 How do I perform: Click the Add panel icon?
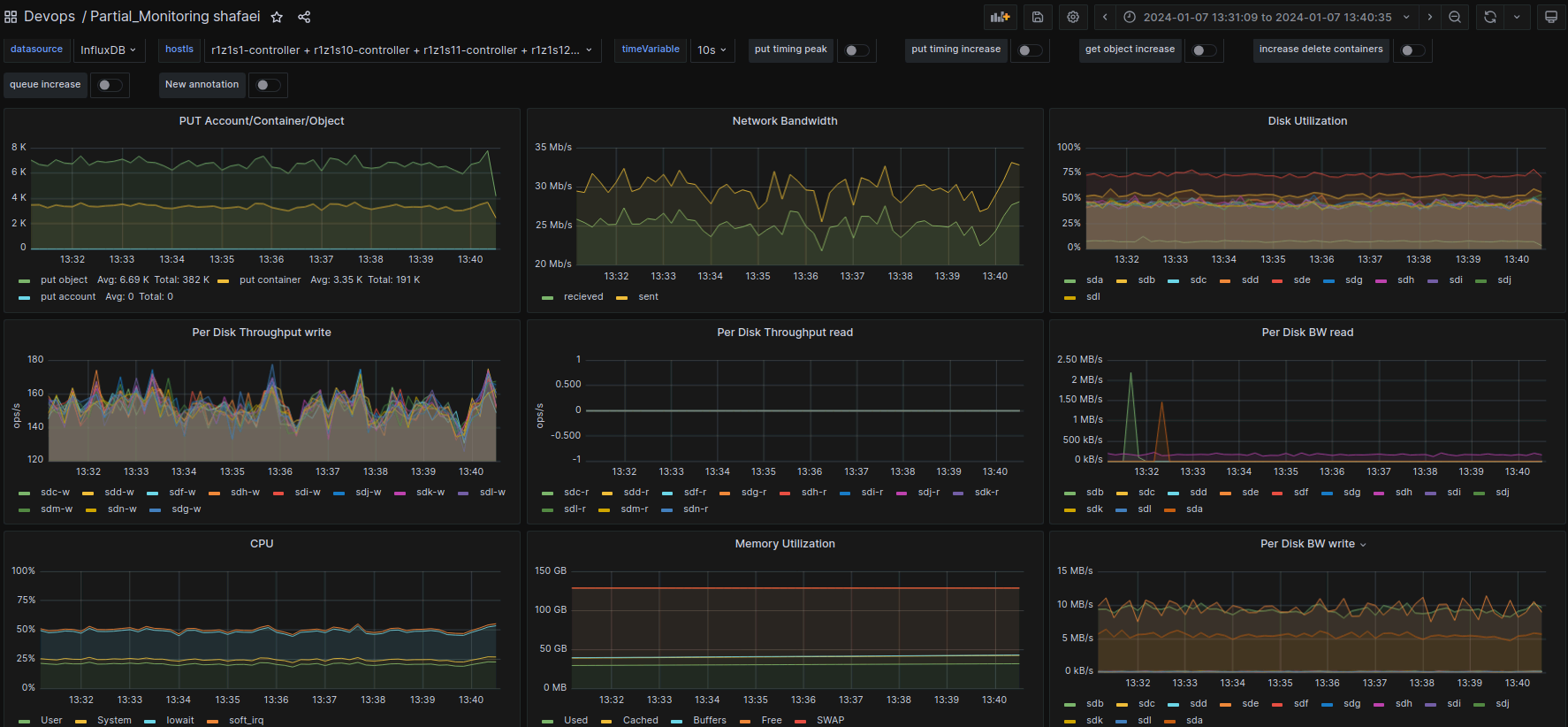click(x=1000, y=17)
